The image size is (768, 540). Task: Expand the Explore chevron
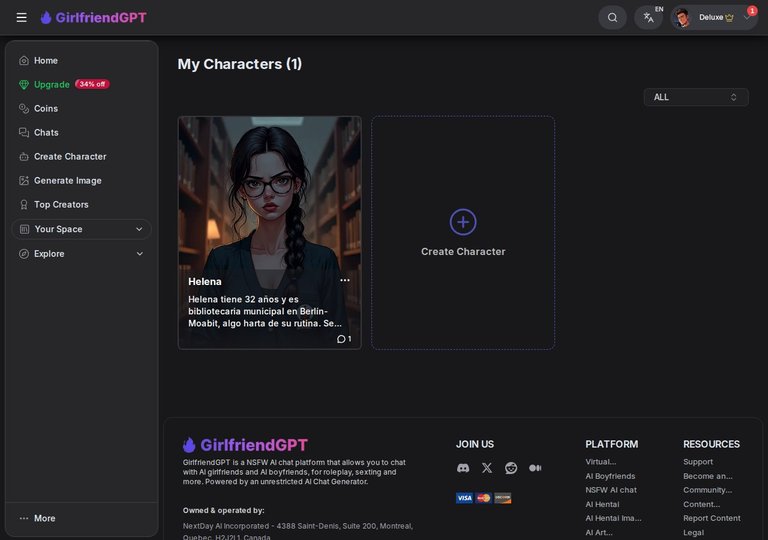(140, 253)
